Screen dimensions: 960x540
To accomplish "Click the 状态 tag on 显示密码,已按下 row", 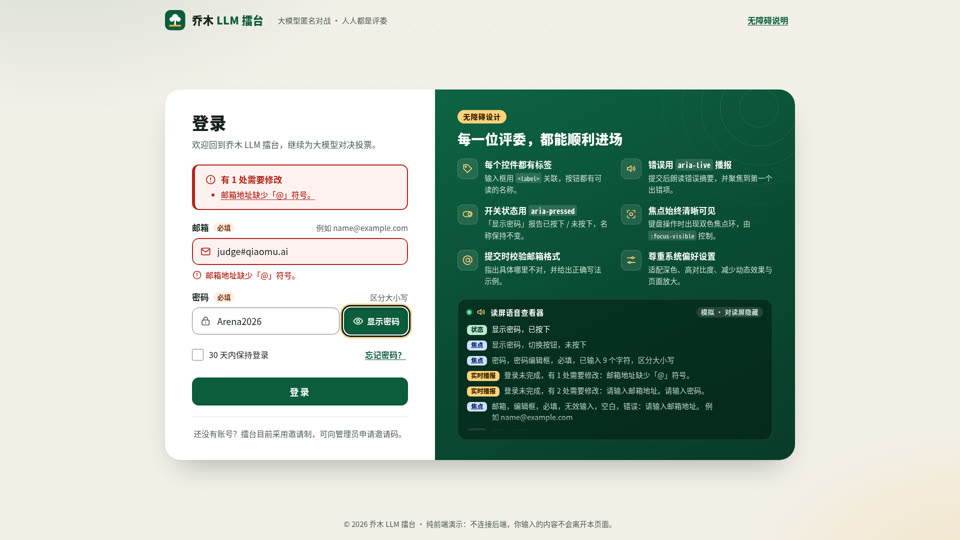I will point(477,330).
